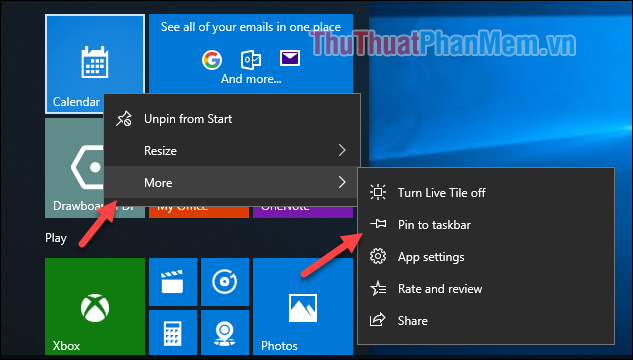Click the orange My Office tile
The image size is (633, 360).
pyautogui.click(x=199, y=212)
